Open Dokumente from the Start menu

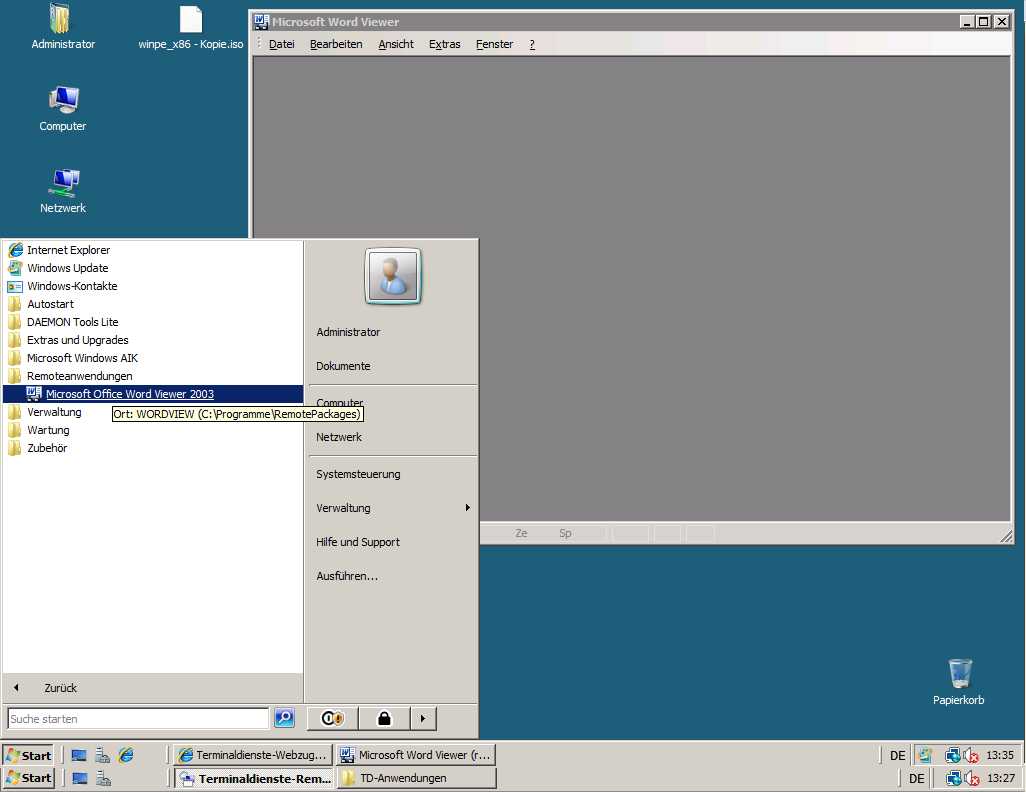pyautogui.click(x=343, y=366)
